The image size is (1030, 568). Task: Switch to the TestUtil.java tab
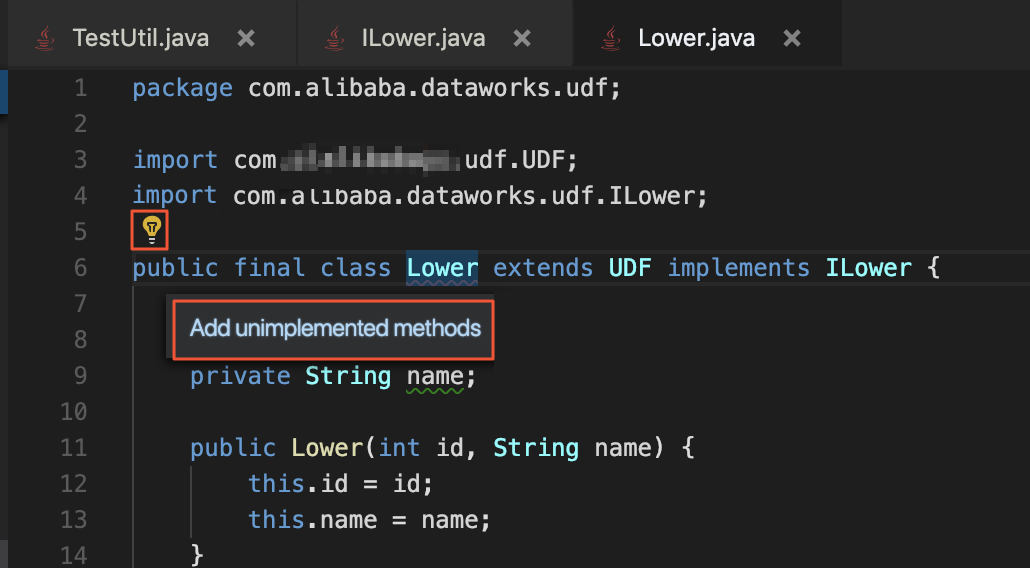140,39
